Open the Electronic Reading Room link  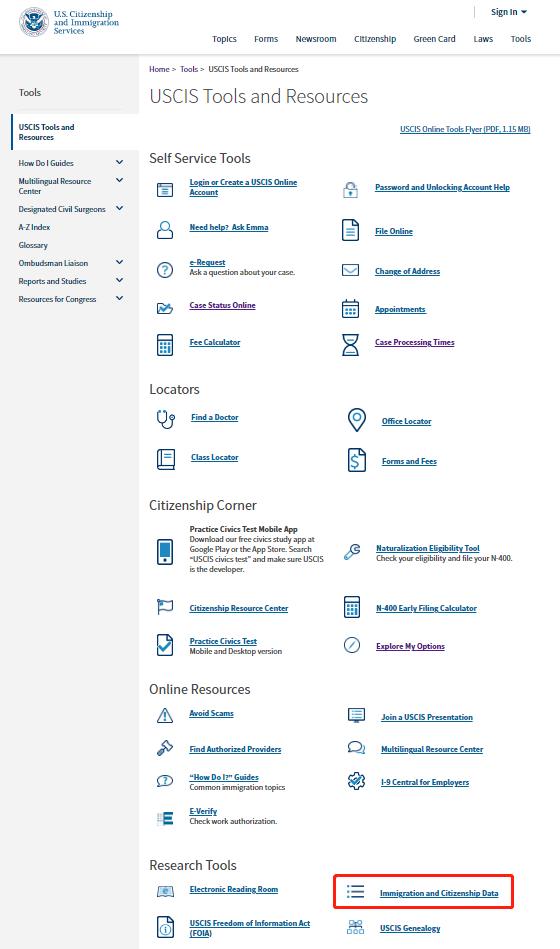(x=234, y=889)
